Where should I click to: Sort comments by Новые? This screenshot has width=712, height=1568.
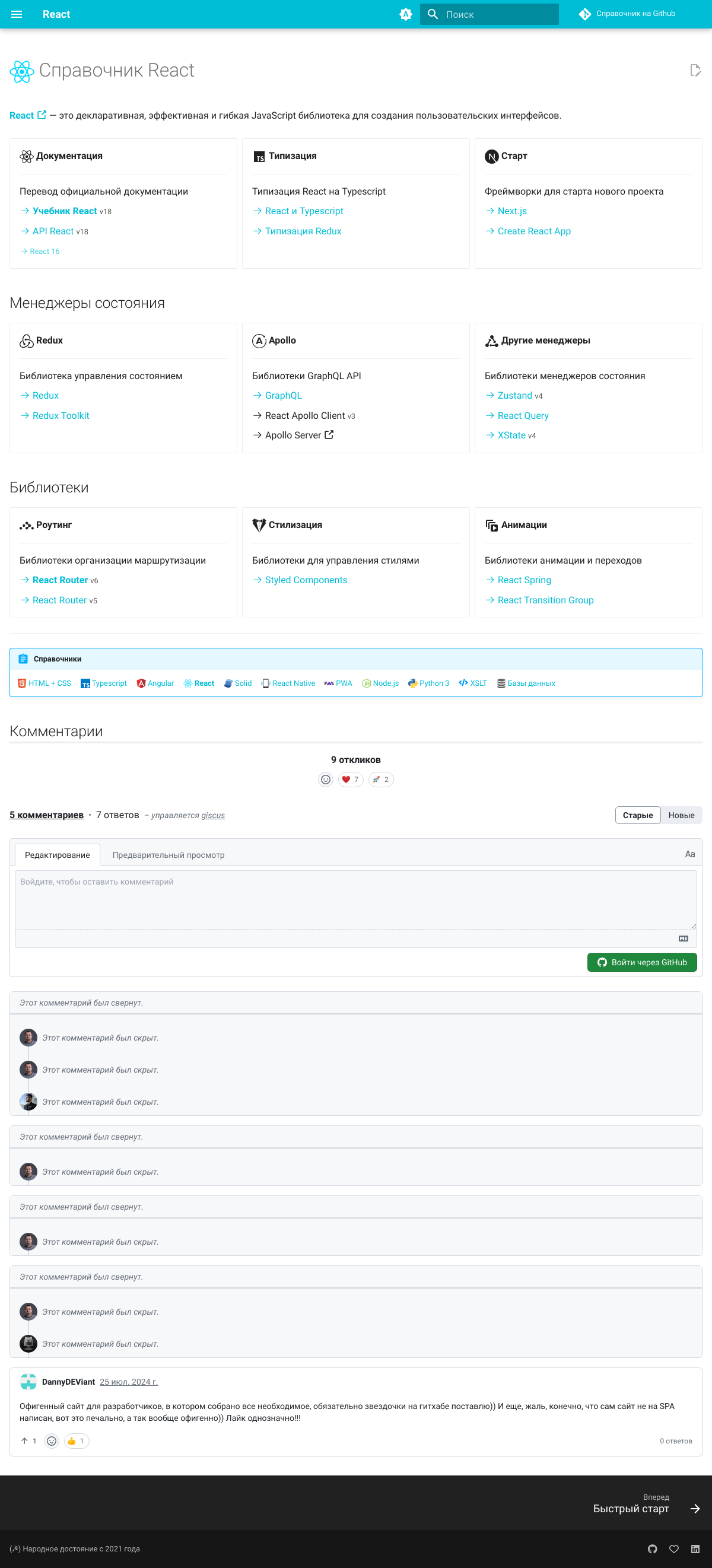tap(681, 816)
